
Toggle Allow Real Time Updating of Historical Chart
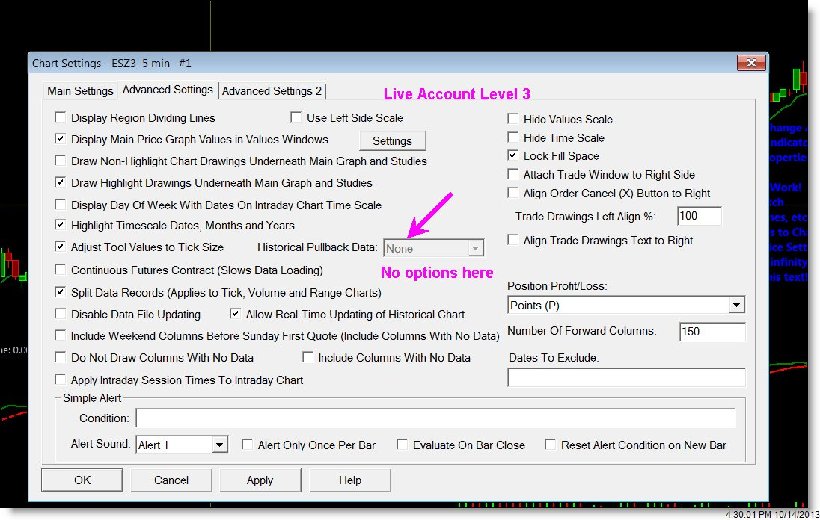coord(235,314)
